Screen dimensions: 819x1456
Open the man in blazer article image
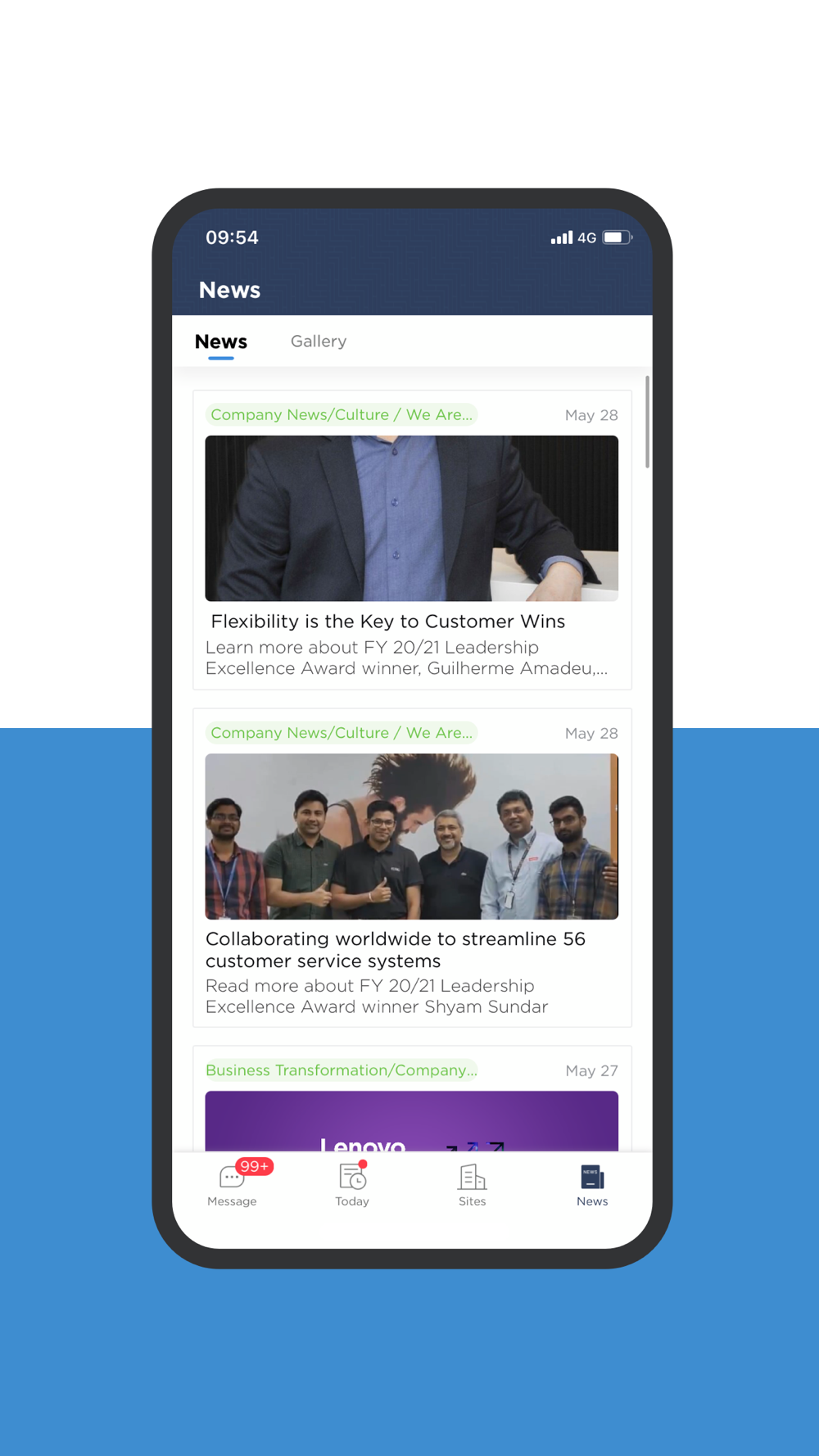pyautogui.click(x=412, y=518)
